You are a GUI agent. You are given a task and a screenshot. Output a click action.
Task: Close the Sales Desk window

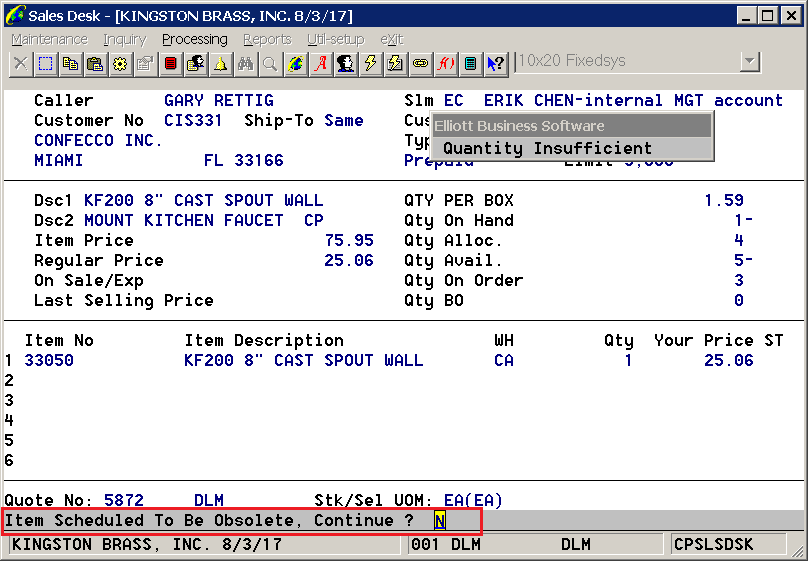coord(791,16)
